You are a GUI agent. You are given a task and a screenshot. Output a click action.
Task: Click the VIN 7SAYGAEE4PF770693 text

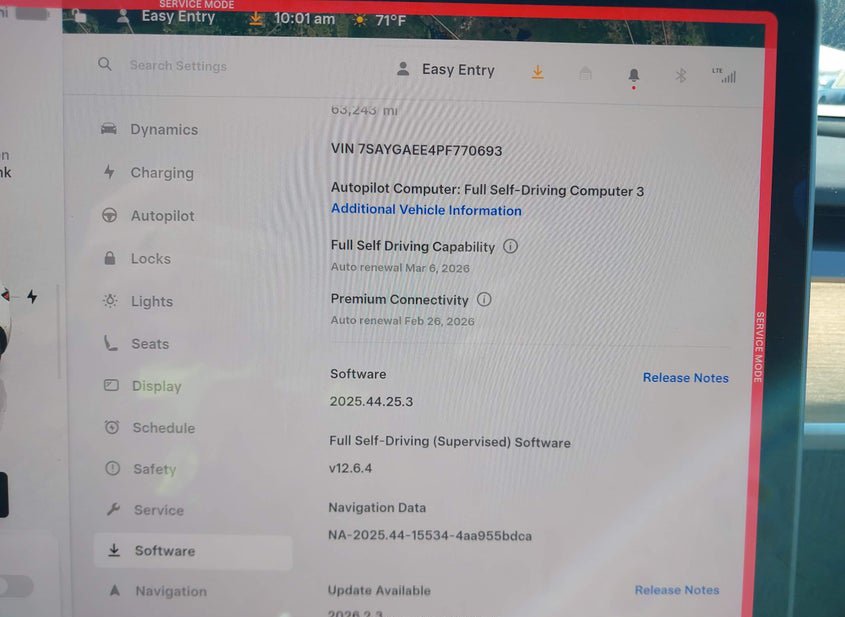coord(417,150)
